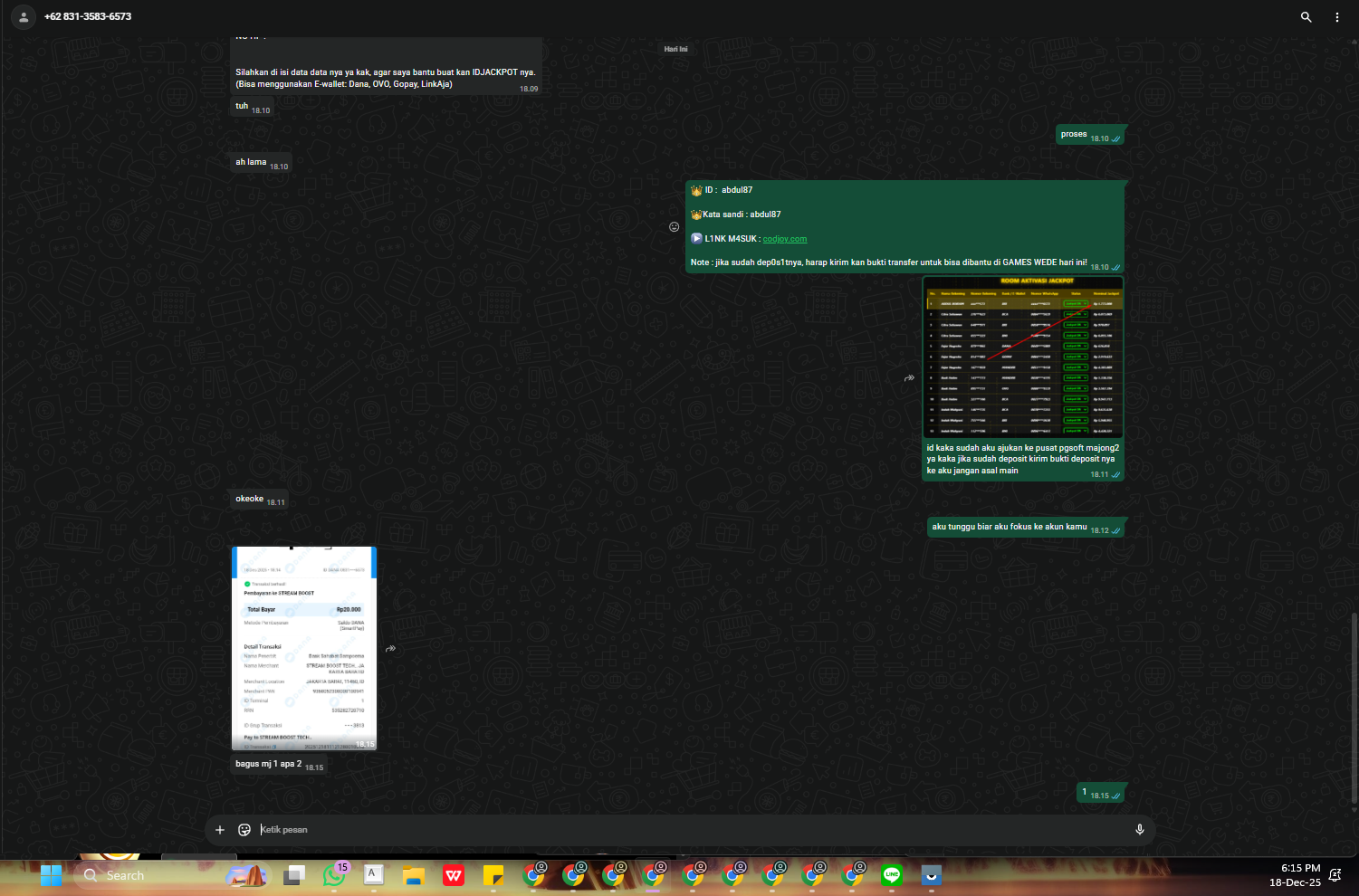Start a voice message recording

(x=1140, y=830)
